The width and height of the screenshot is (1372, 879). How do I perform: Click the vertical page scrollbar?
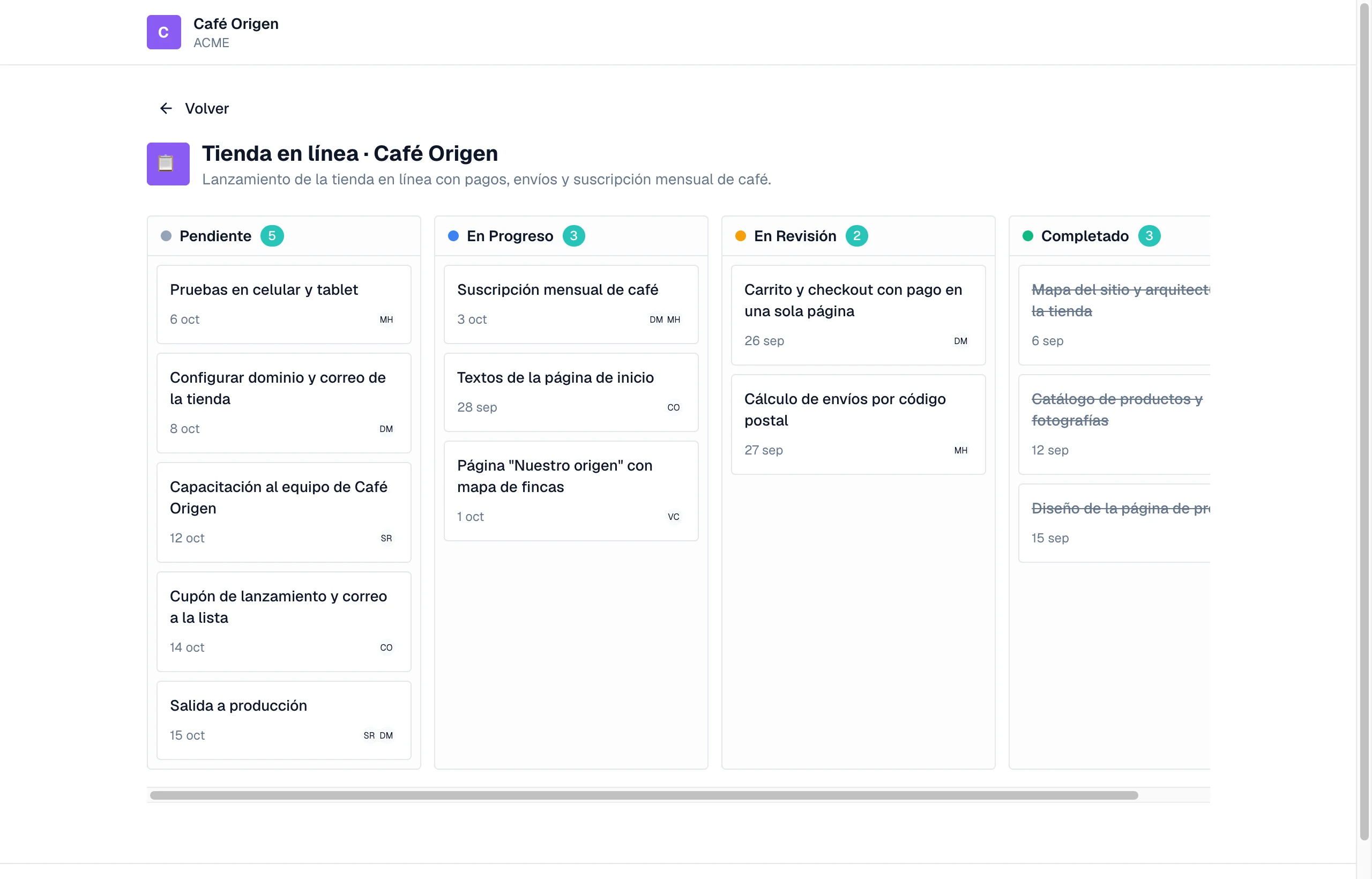point(1364,421)
